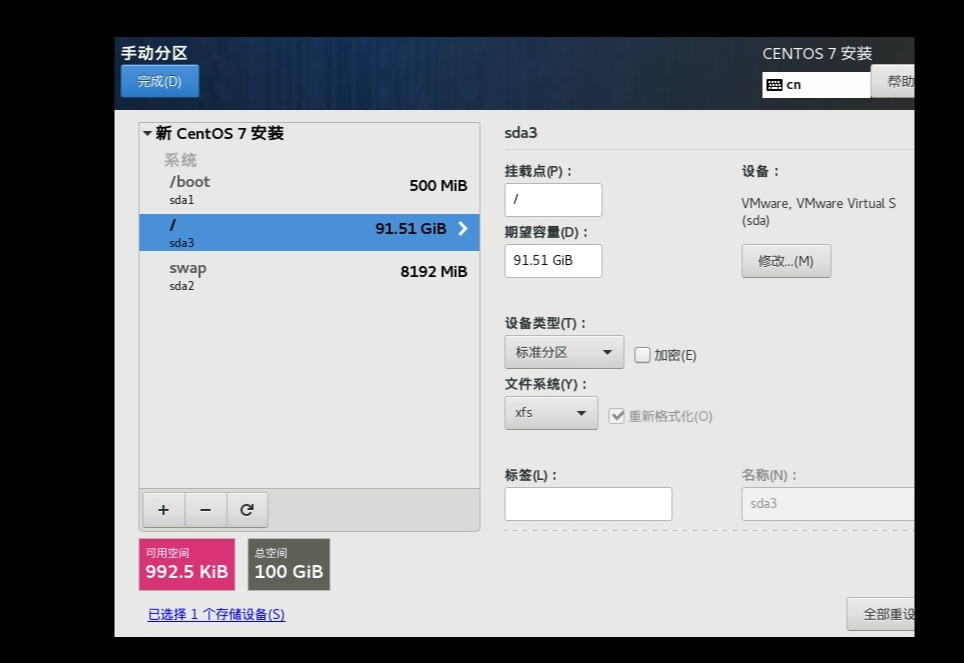Image resolution: width=964 pixels, height=663 pixels.
Task: Click the 挂载点(P) mount point field
Action: 553,199
